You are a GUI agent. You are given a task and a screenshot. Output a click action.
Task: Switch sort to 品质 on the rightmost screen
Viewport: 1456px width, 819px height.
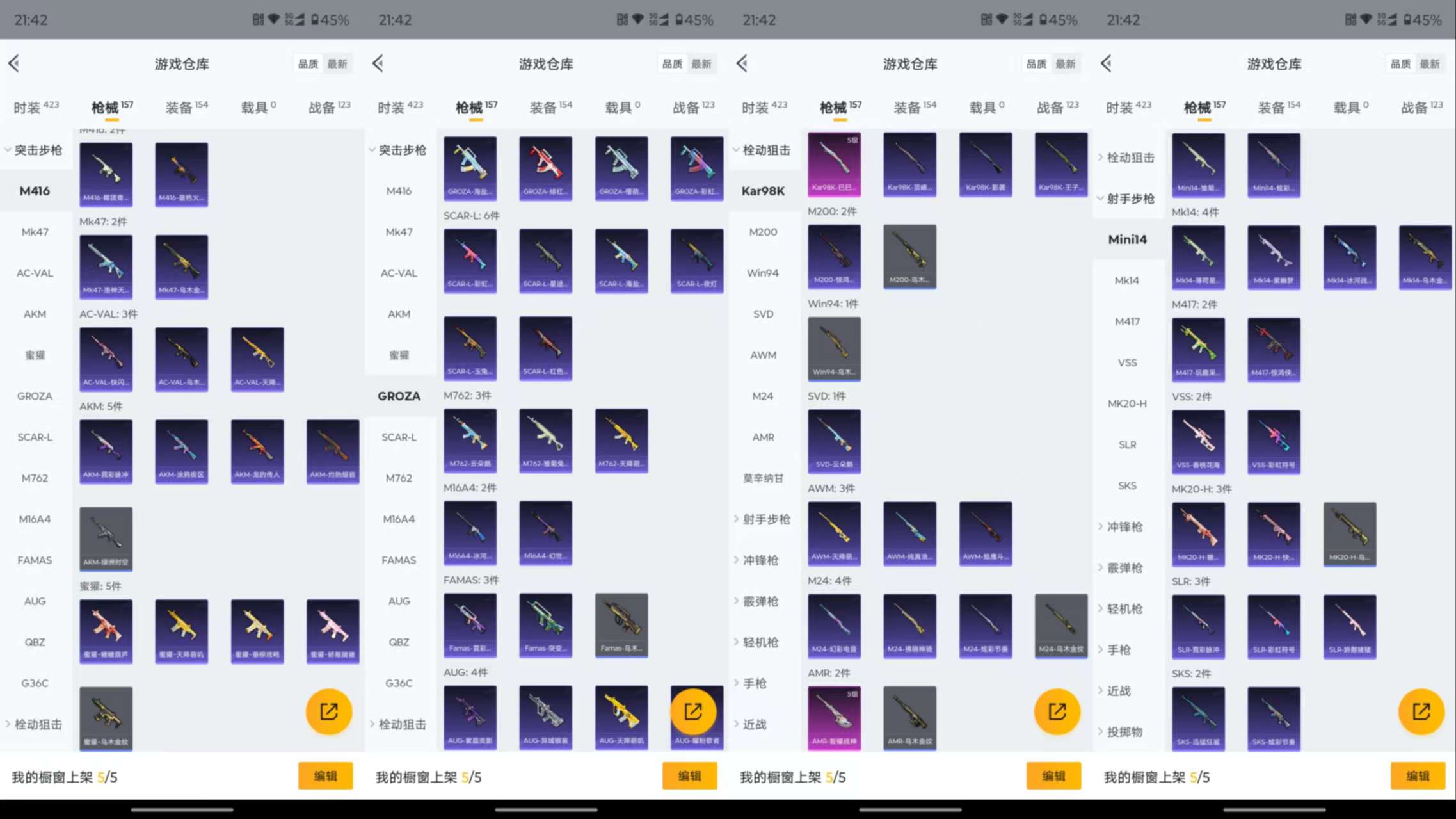click(1400, 63)
